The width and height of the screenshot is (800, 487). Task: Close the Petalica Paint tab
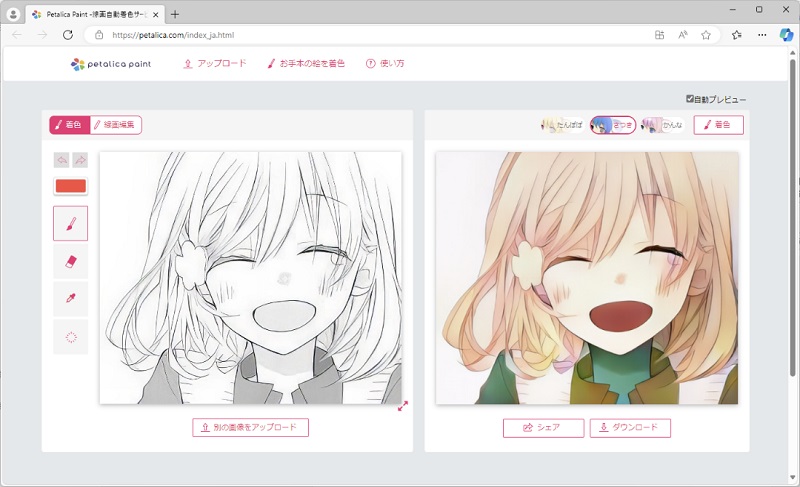pyautogui.click(x=156, y=15)
